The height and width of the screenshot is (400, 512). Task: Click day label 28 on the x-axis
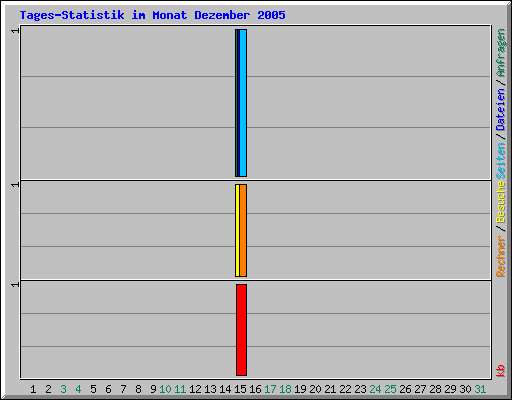[435, 389]
